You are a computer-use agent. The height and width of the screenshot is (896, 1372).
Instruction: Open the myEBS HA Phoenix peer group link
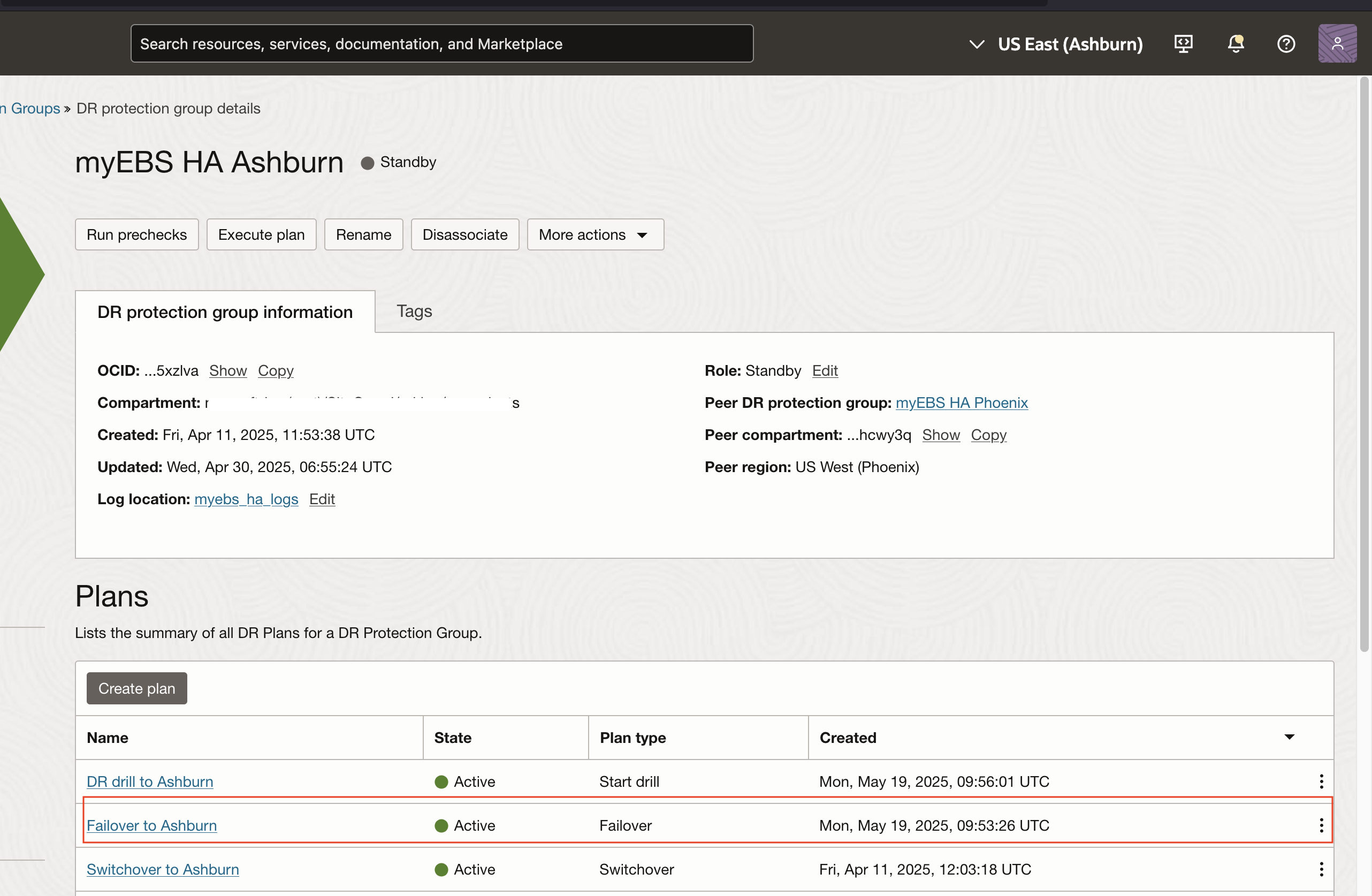click(x=961, y=403)
